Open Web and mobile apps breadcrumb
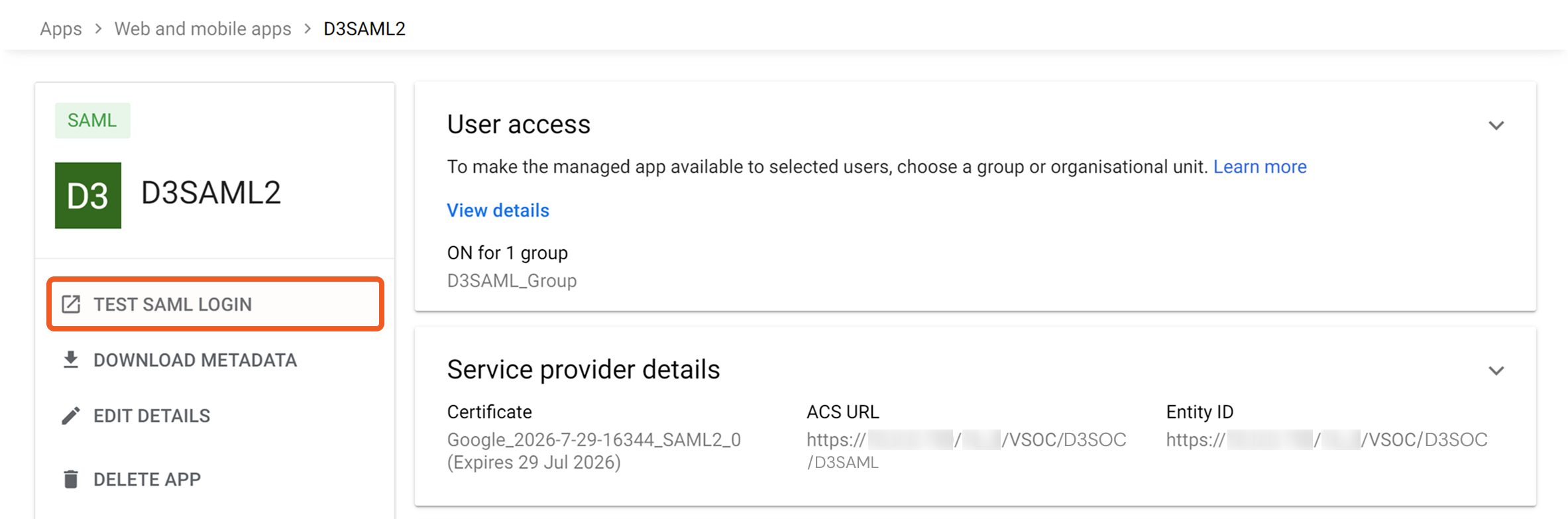Image resolution: width=1568 pixels, height=519 pixels. coord(203,29)
